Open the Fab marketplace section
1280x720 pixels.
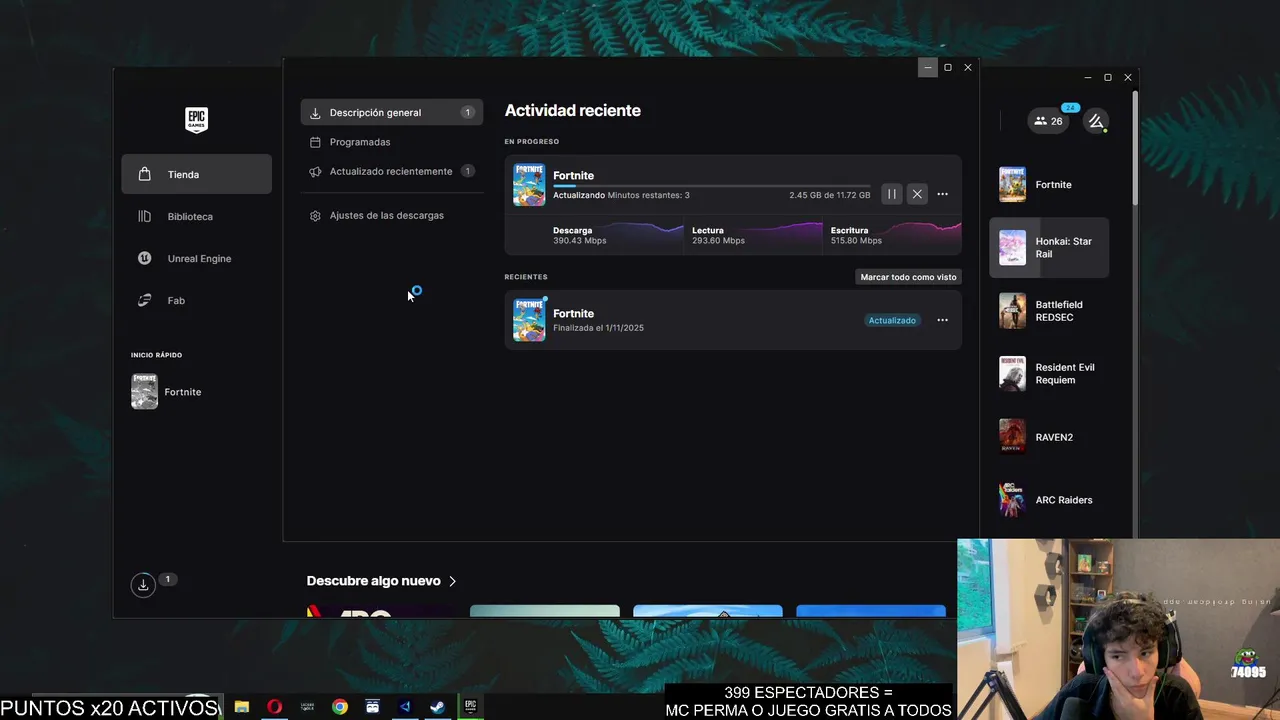196,300
